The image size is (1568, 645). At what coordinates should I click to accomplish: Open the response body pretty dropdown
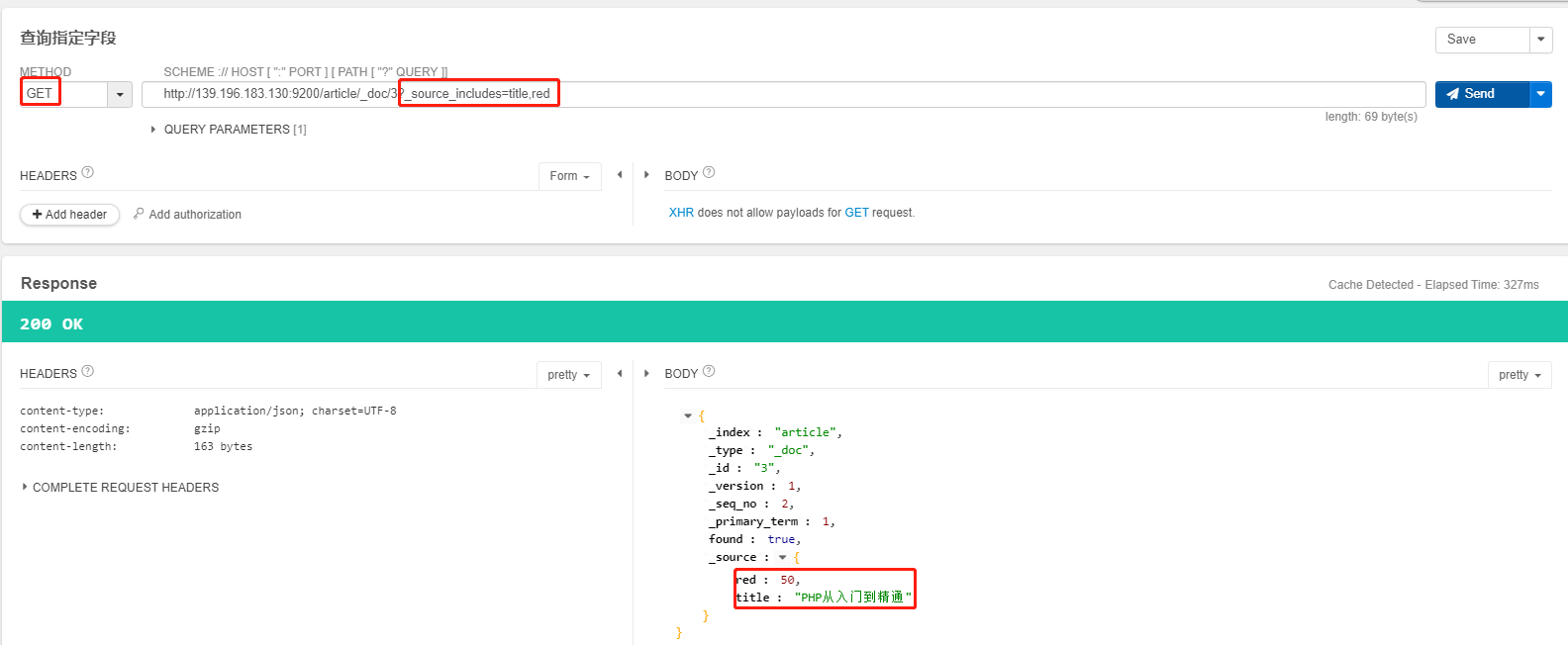coord(1519,375)
